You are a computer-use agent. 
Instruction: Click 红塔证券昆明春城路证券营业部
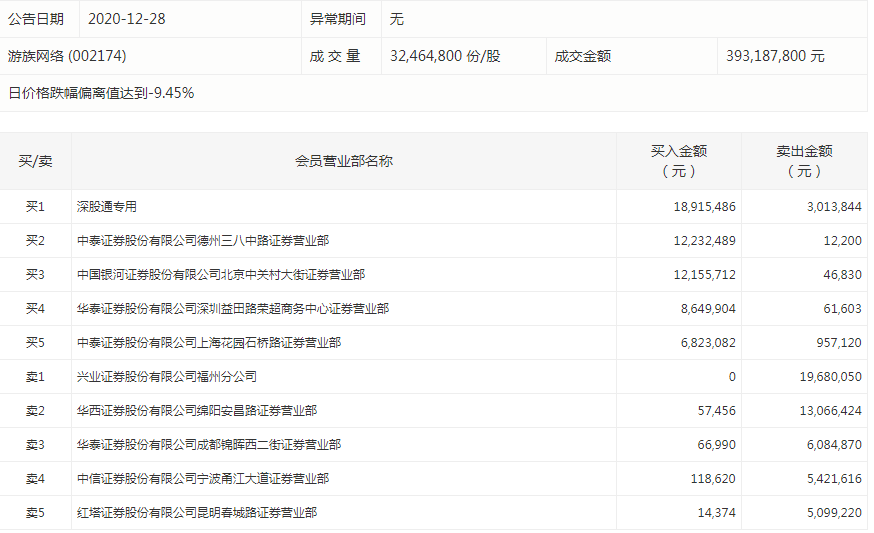(197, 513)
